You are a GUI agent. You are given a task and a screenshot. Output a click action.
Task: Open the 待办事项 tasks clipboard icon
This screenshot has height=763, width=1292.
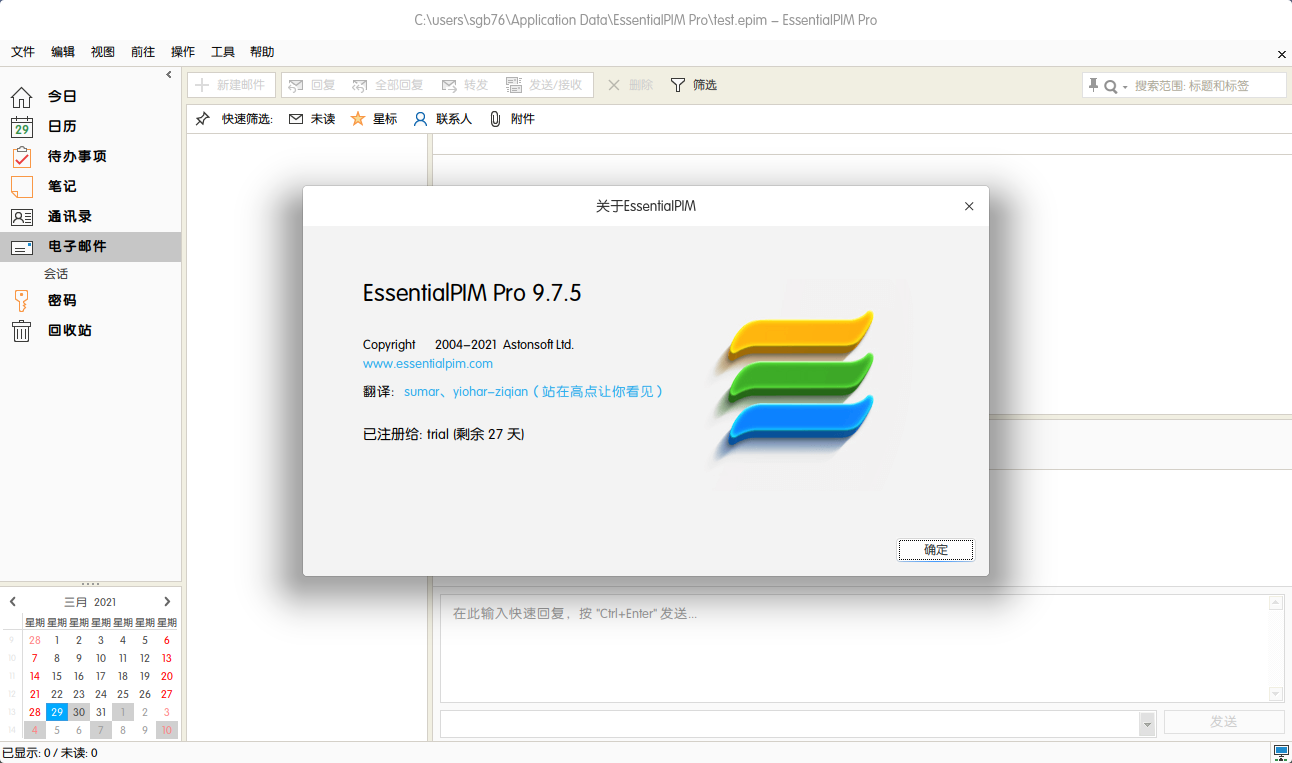point(21,157)
